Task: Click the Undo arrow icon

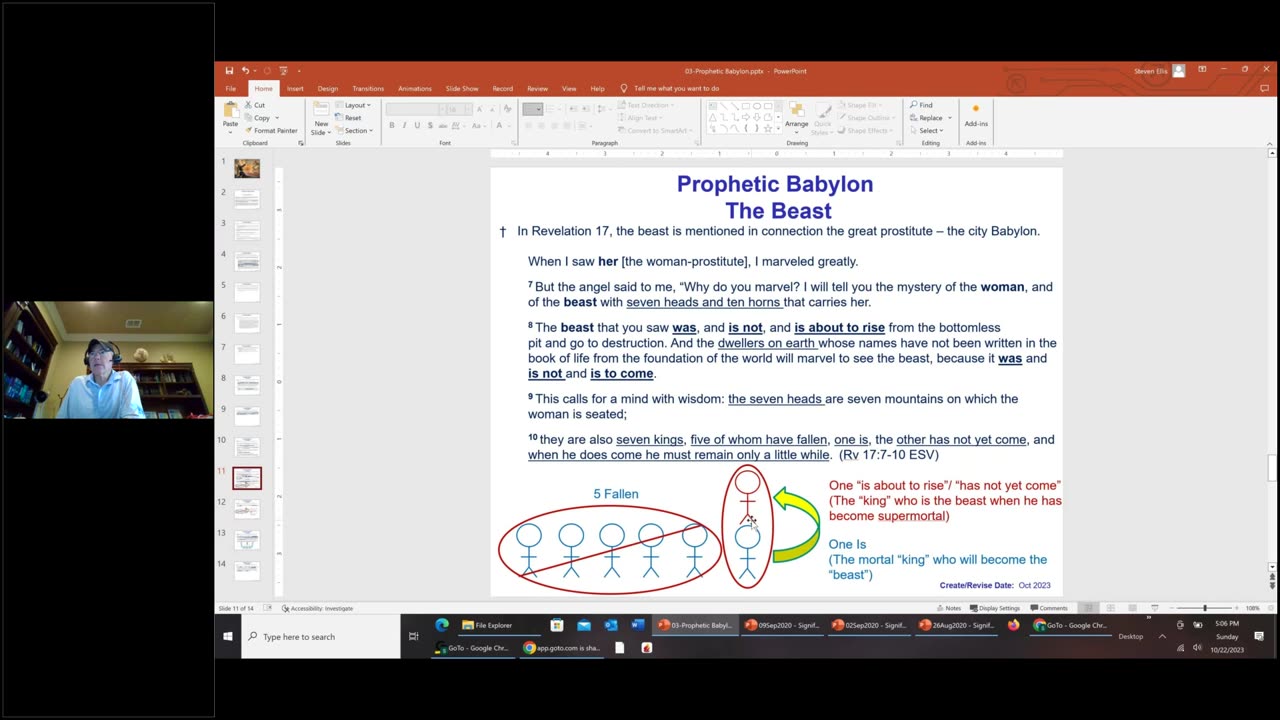Action: click(x=245, y=71)
